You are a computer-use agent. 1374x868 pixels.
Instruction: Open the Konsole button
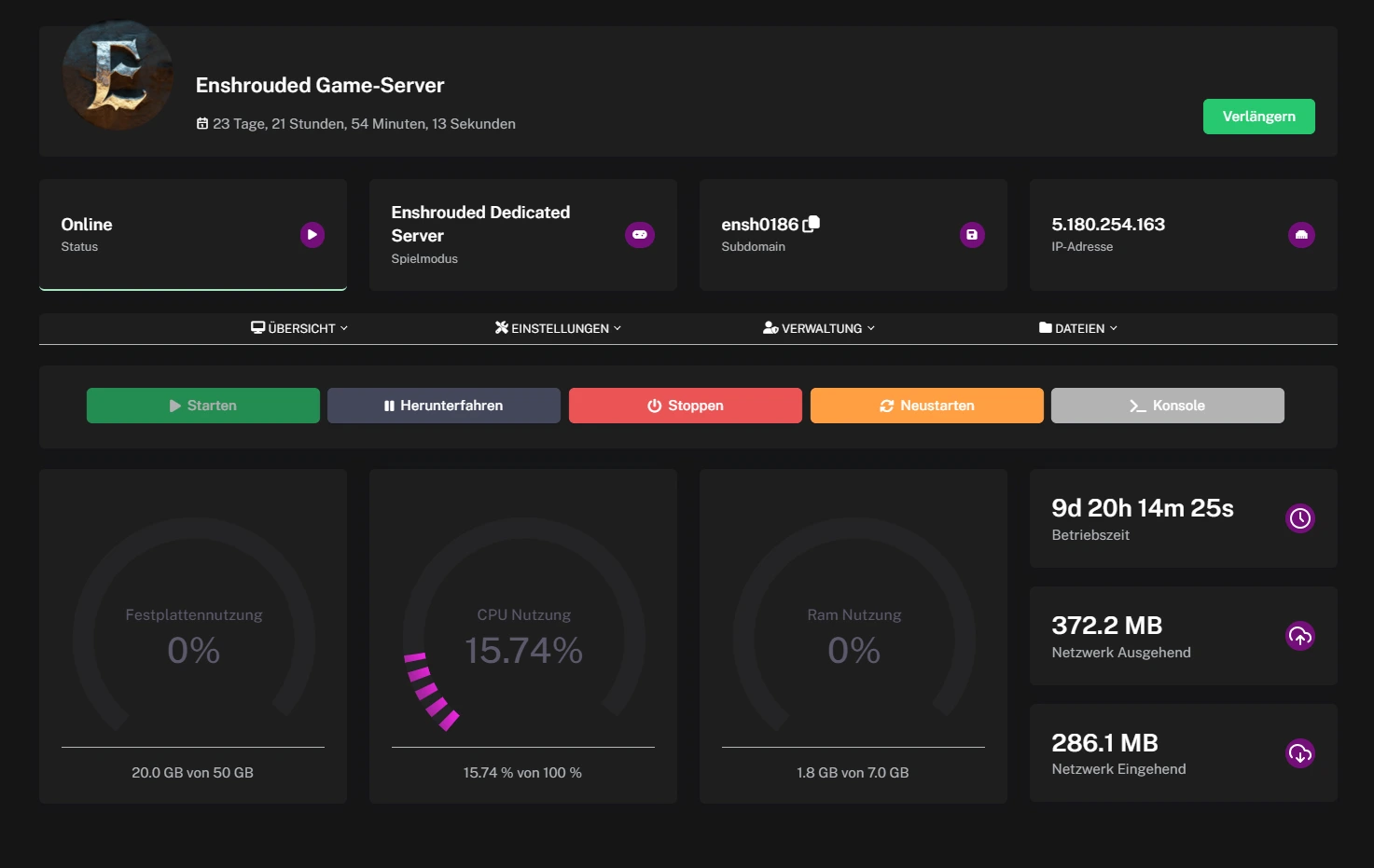pos(1168,406)
